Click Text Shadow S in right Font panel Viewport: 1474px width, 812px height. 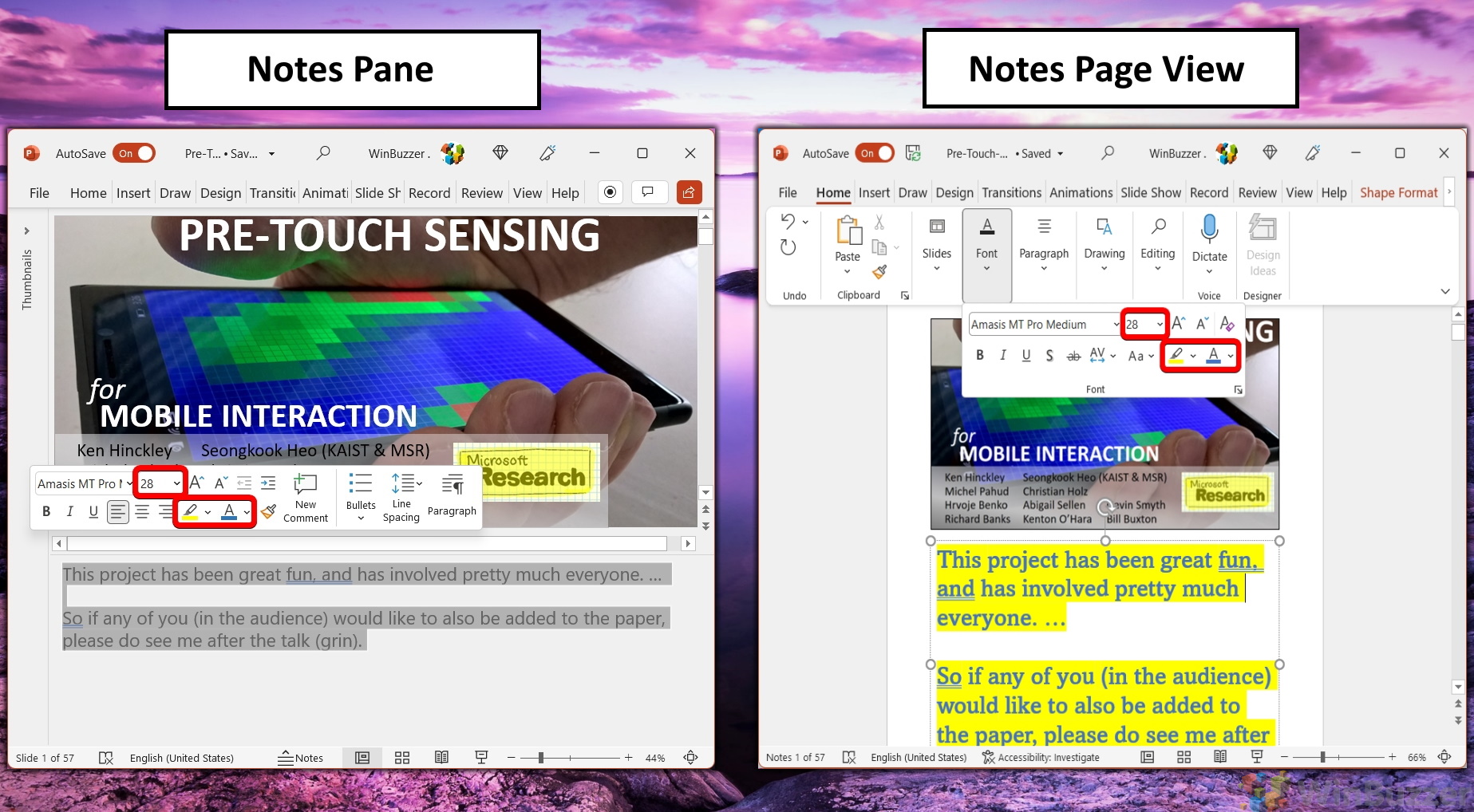1049,356
